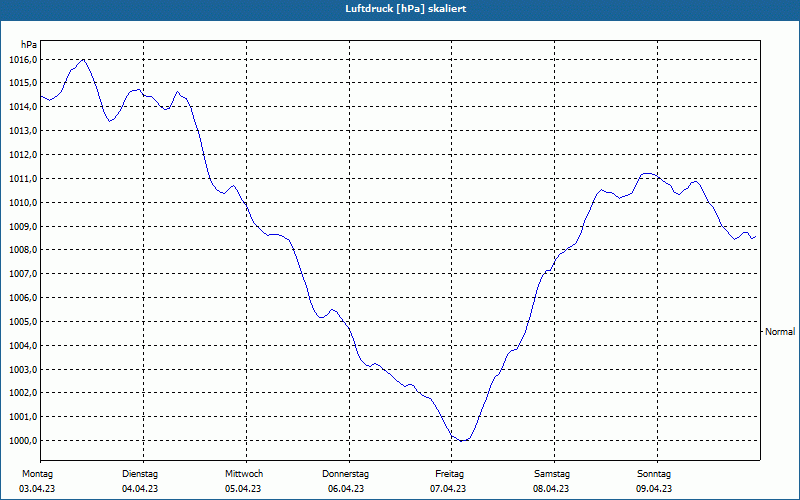This screenshot has width=800, height=500.
Task: Select the 1003,0 axis value
Action: [23, 369]
